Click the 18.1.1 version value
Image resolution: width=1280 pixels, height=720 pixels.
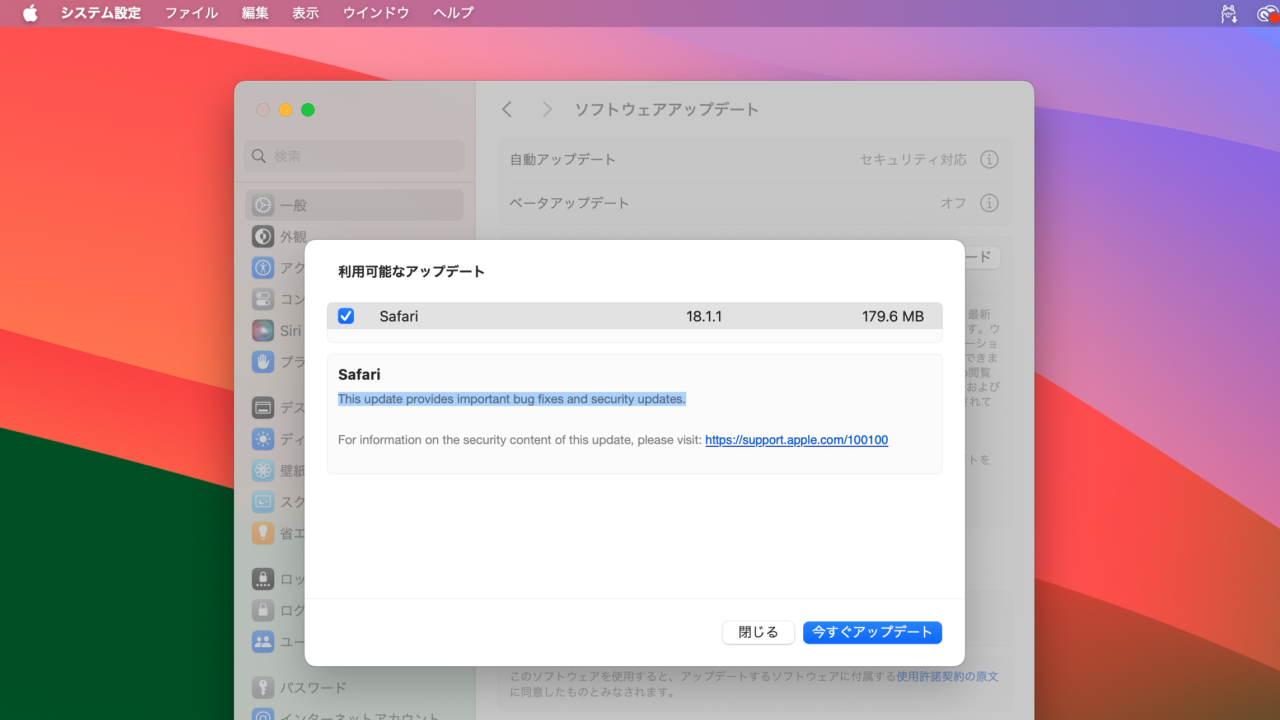point(704,316)
